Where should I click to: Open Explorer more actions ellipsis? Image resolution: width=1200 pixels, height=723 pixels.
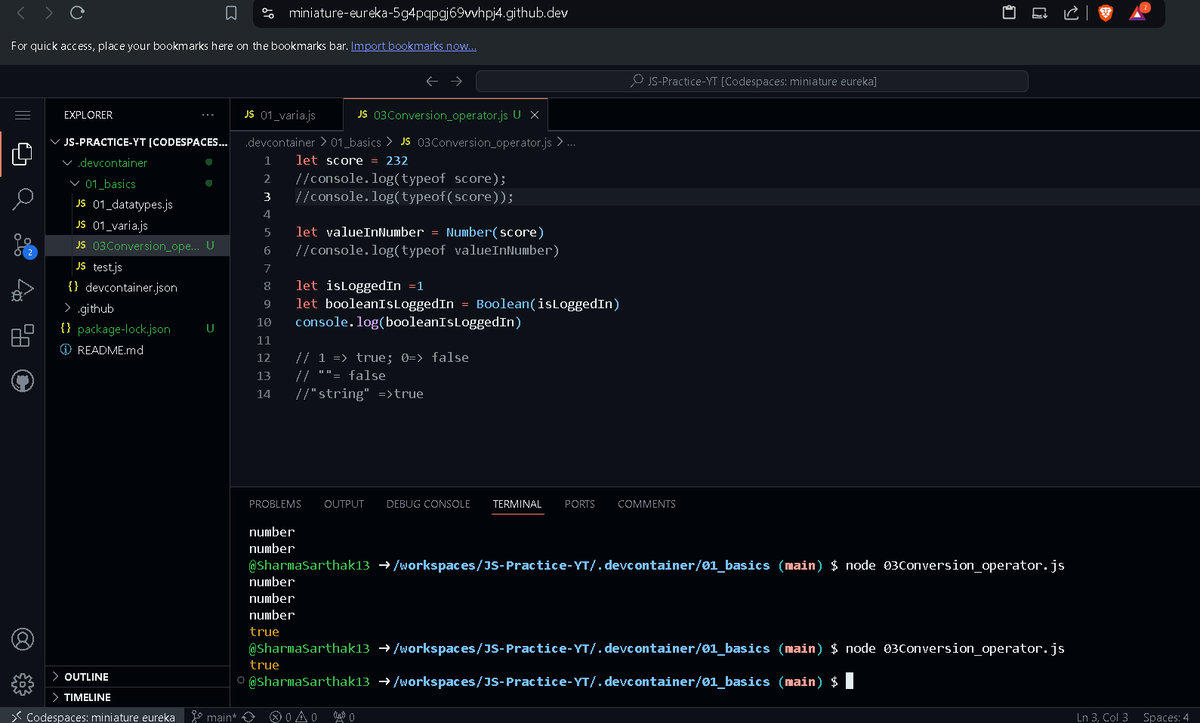207,115
